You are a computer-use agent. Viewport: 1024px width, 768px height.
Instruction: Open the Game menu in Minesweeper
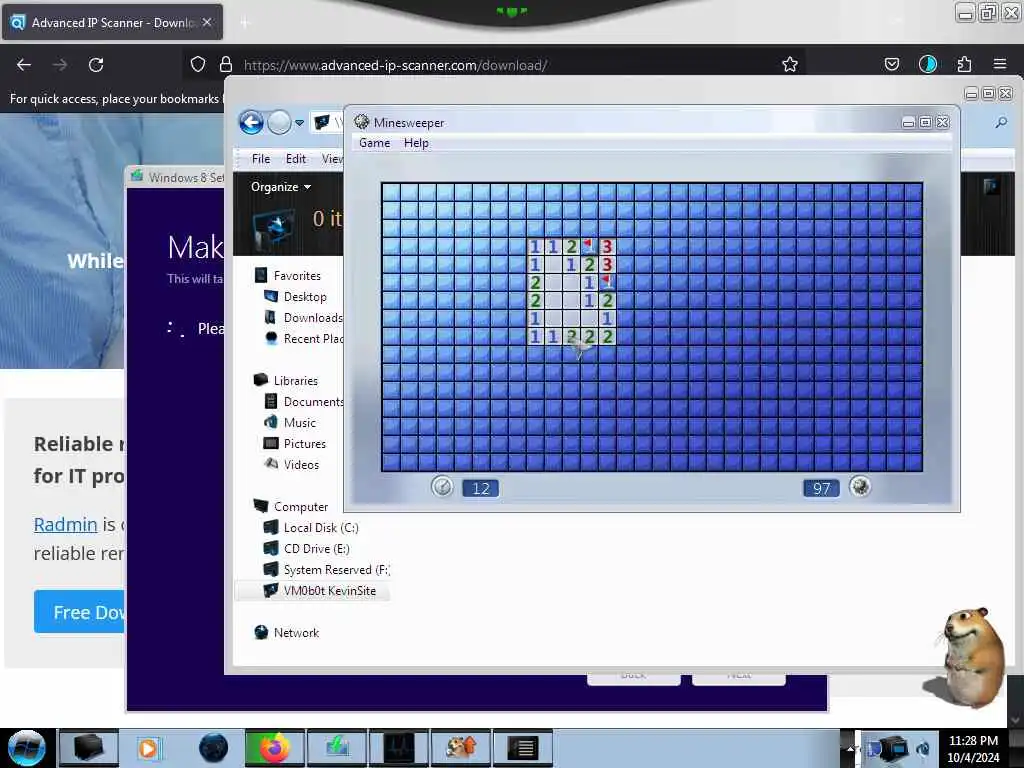[374, 143]
